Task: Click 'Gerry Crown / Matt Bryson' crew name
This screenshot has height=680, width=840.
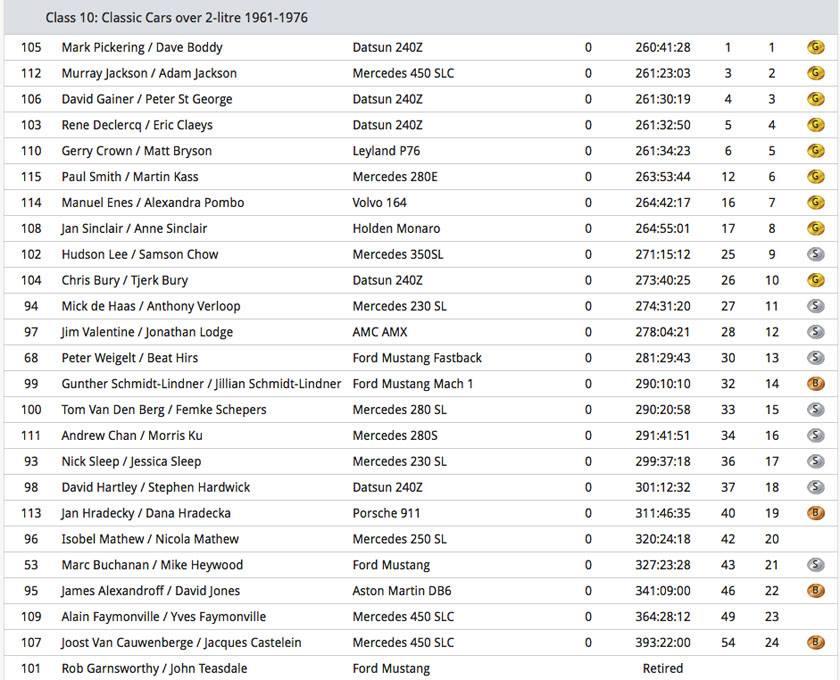Action: 137,151
